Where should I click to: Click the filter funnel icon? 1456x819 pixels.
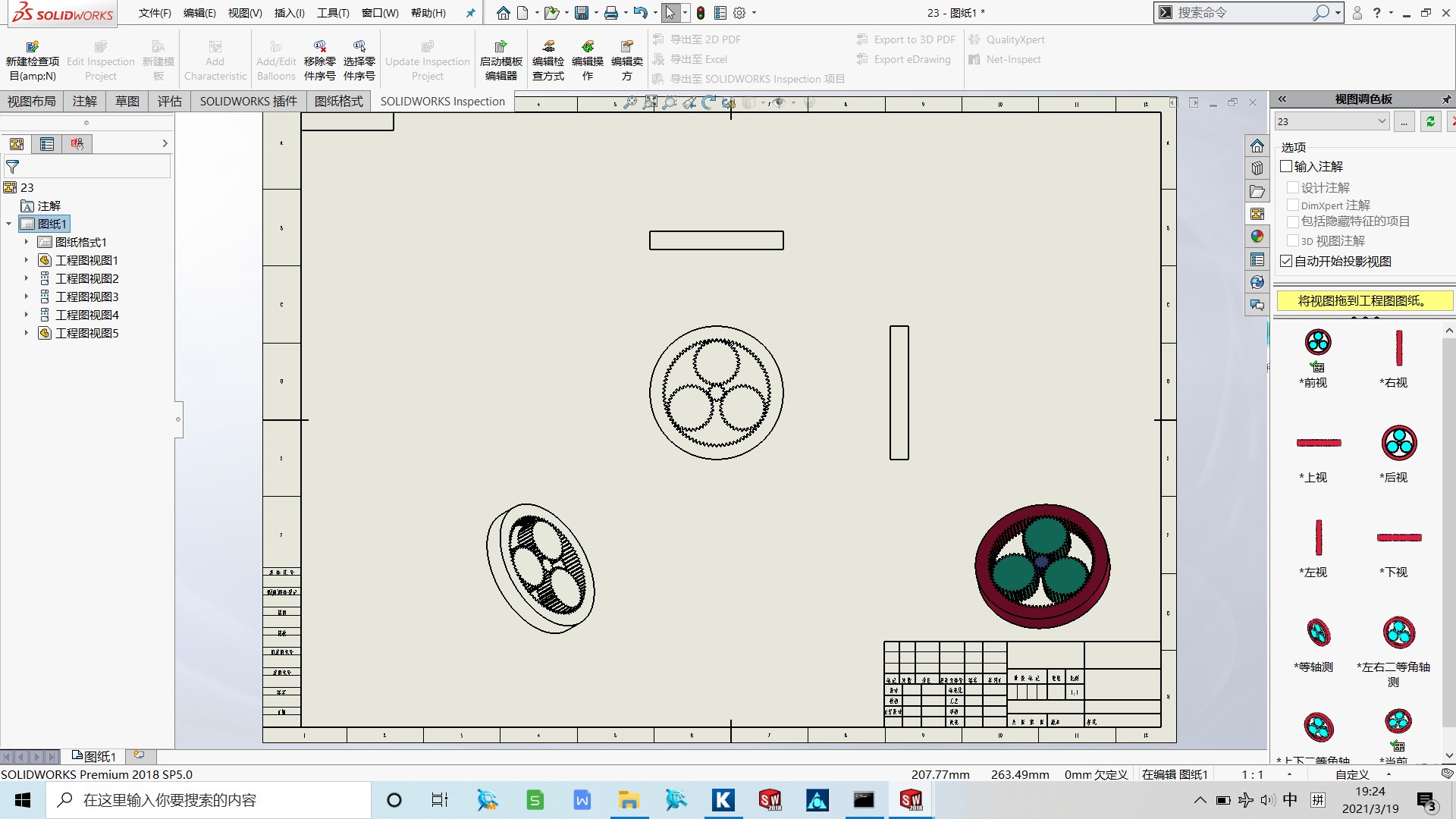12,167
